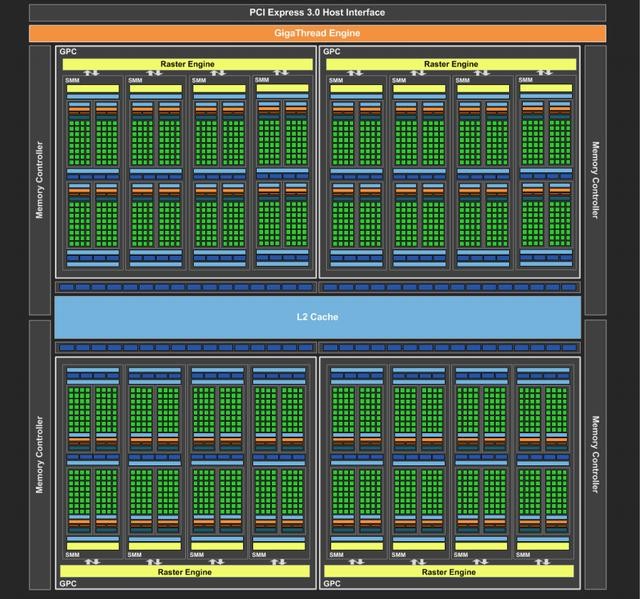Select the Raster Engine bar in bottom-right GPC

point(449,572)
